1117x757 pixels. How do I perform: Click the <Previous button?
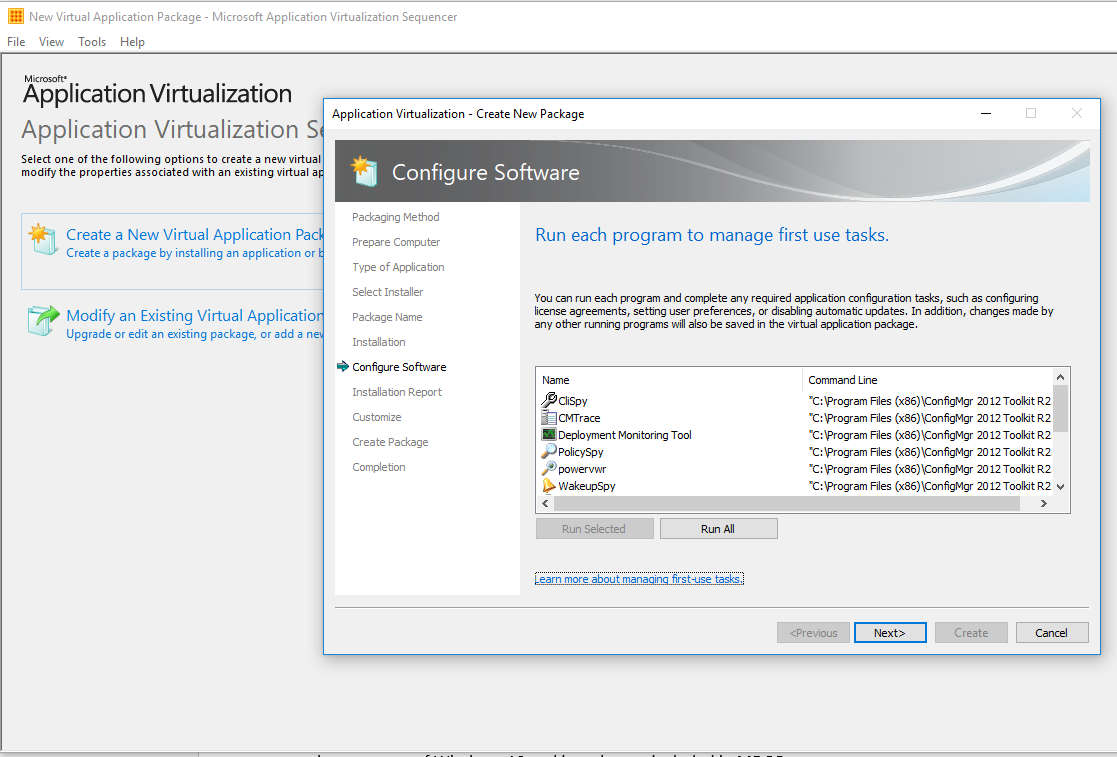tap(813, 632)
